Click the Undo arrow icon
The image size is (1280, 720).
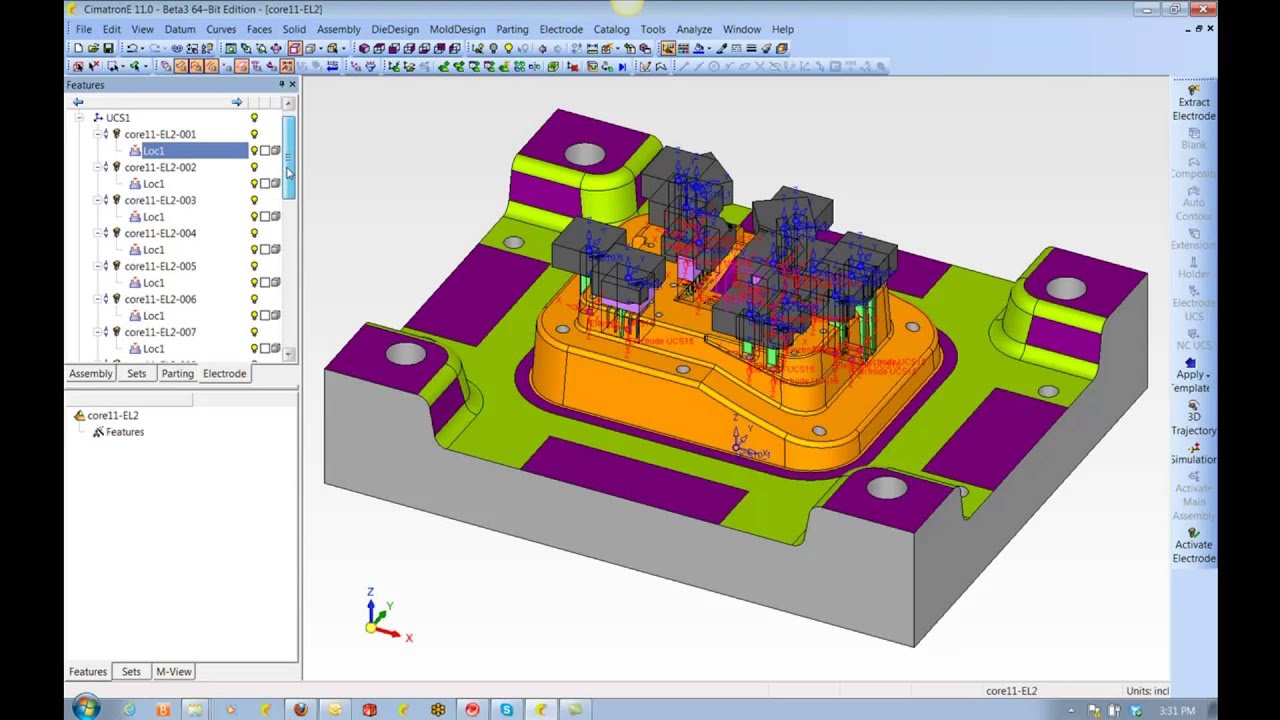pos(131,48)
